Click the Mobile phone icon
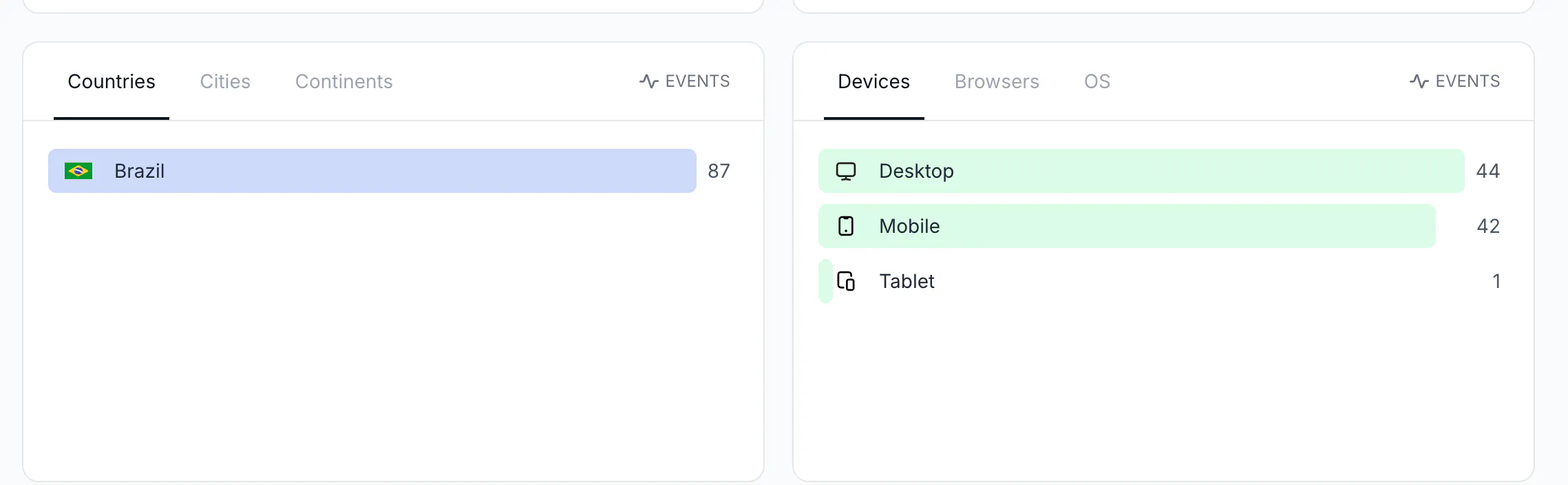The height and width of the screenshot is (485, 1568). click(846, 226)
